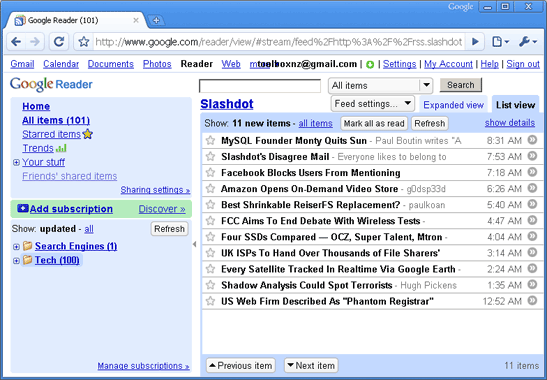Open the Settings link in the header
Screen dimensions: 547x380
pos(399,64)
